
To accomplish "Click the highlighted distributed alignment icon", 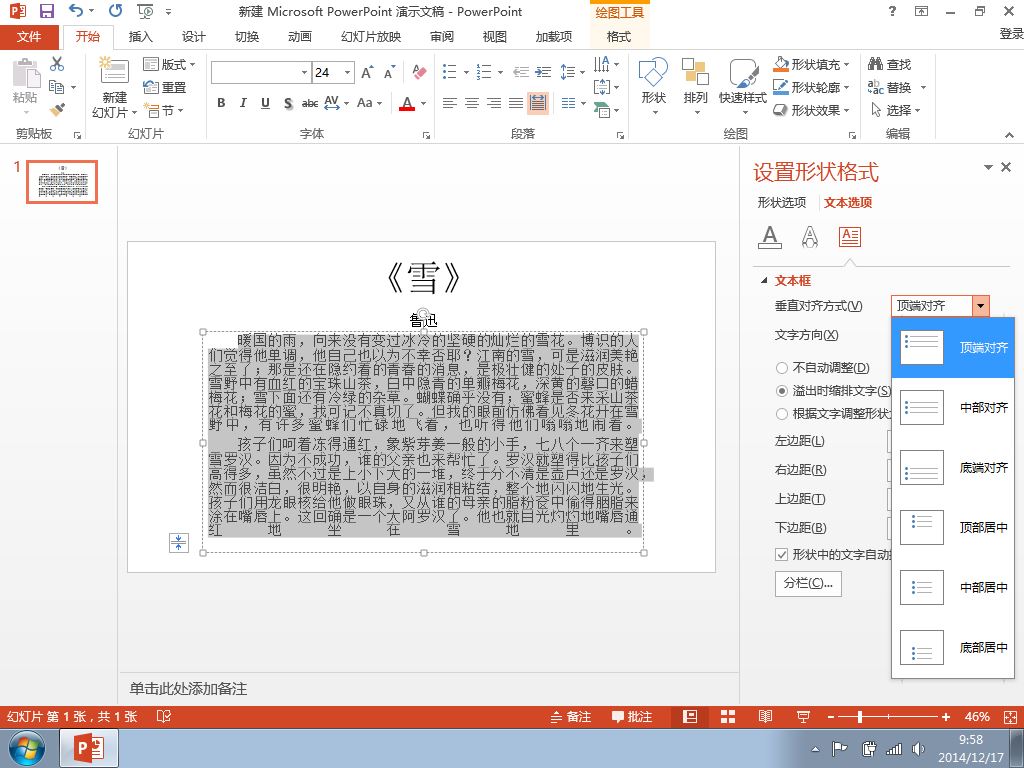I will click(537, 103).
